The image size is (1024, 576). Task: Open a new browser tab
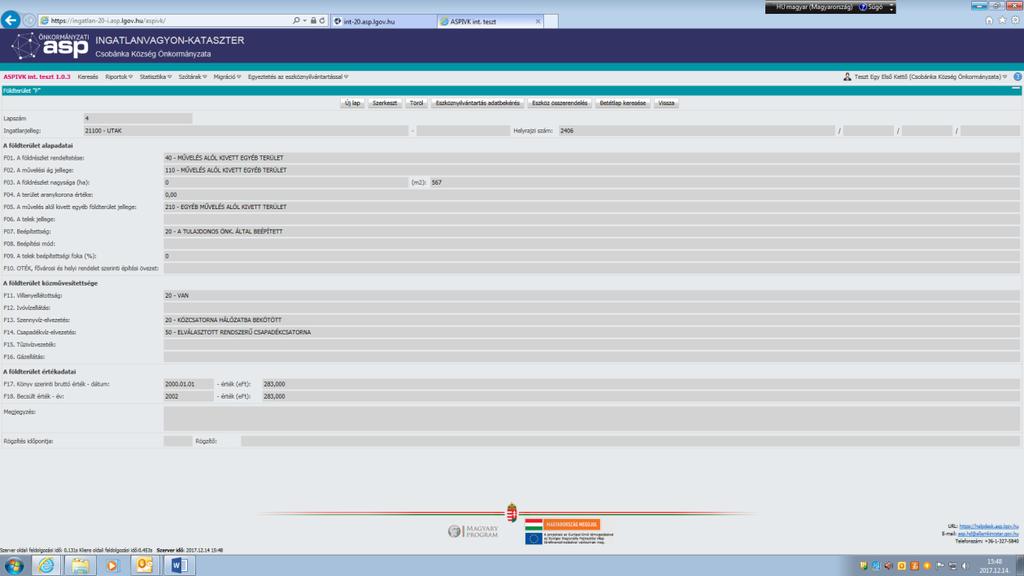pyautogui.click(x=551, y=21)
